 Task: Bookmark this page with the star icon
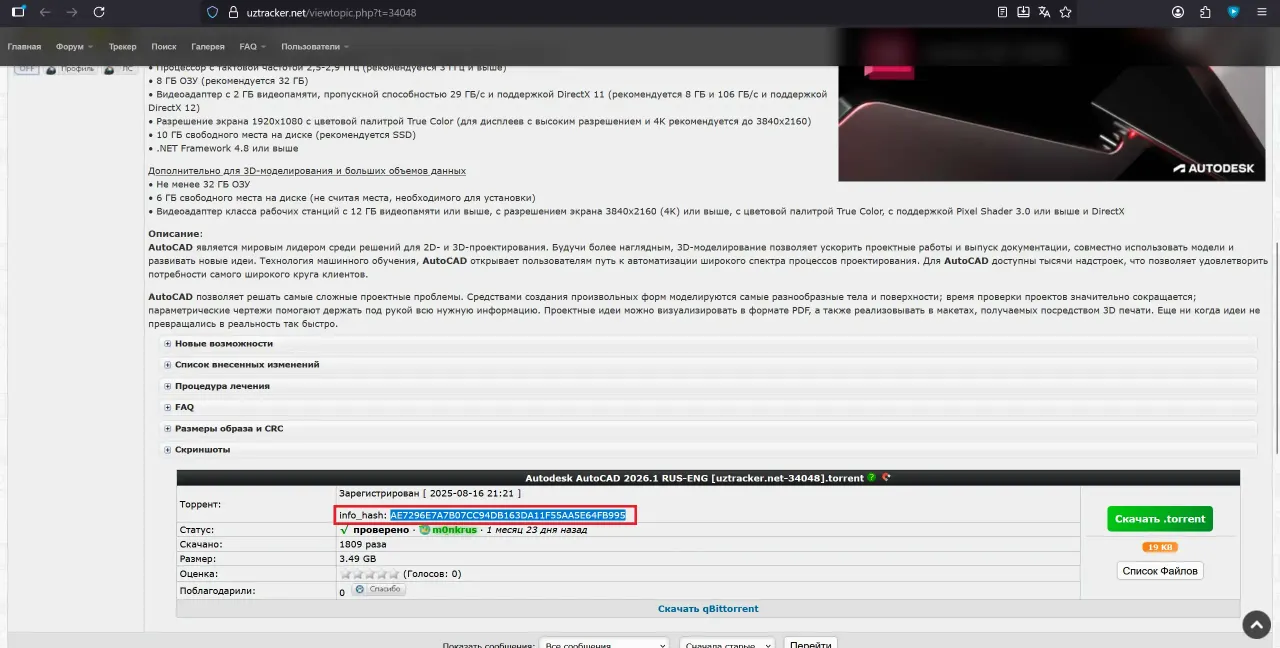pyautogui.click(x=1066, y=12)
